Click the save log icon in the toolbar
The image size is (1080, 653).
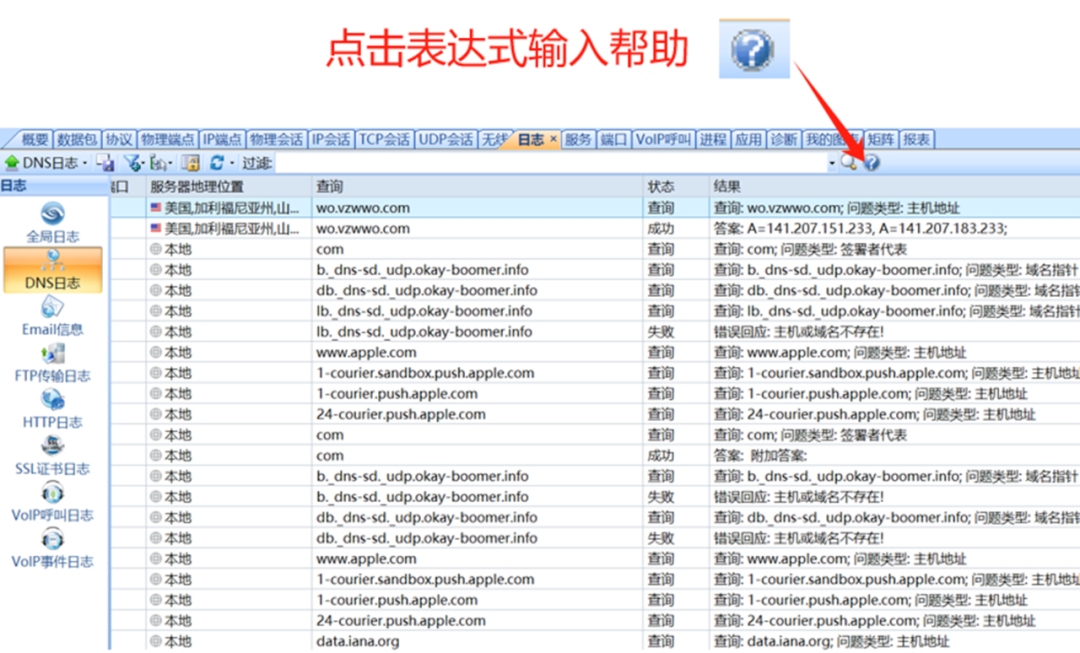105,163
